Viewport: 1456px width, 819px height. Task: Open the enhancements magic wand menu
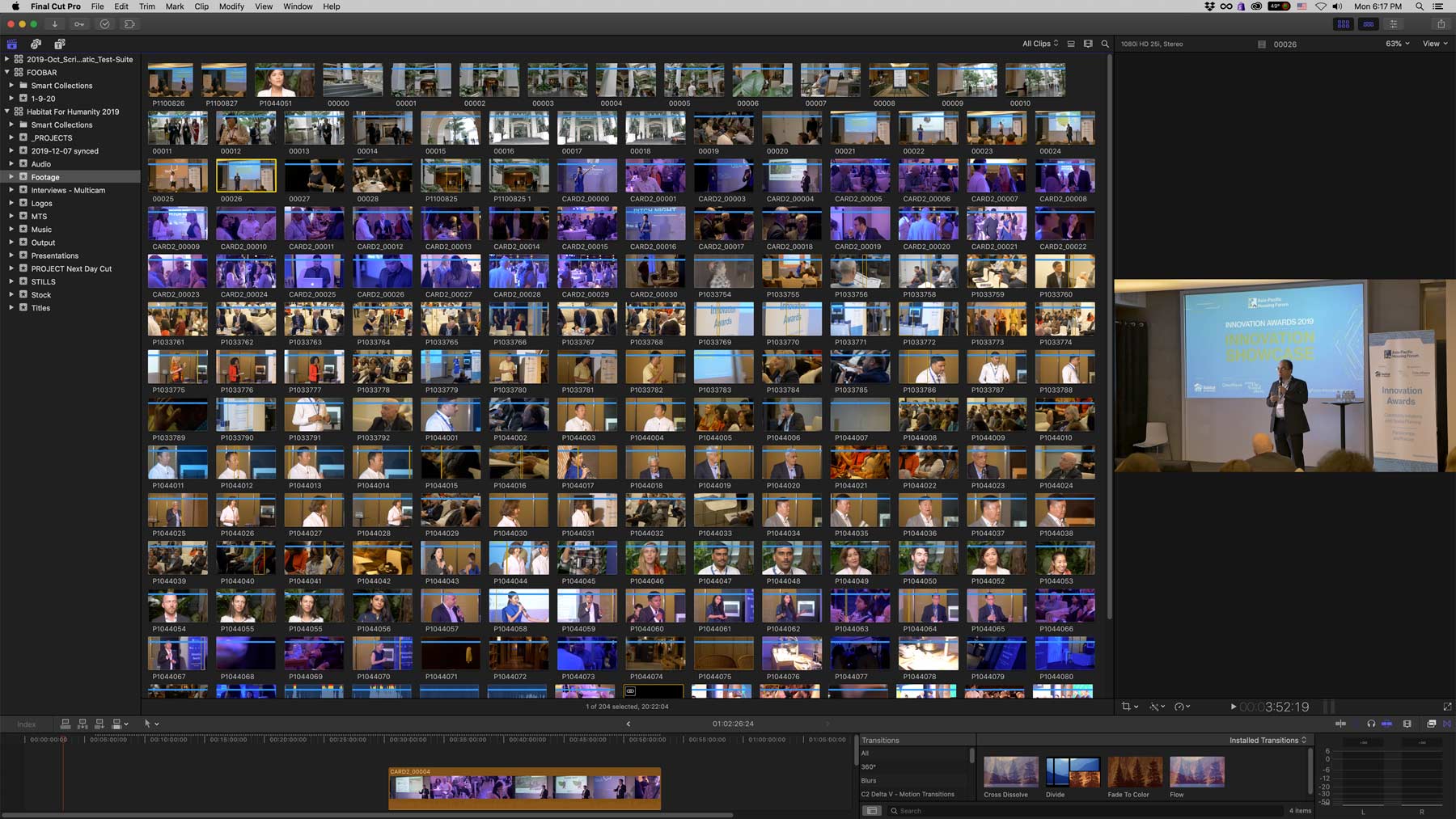(x=1157, y=707)
